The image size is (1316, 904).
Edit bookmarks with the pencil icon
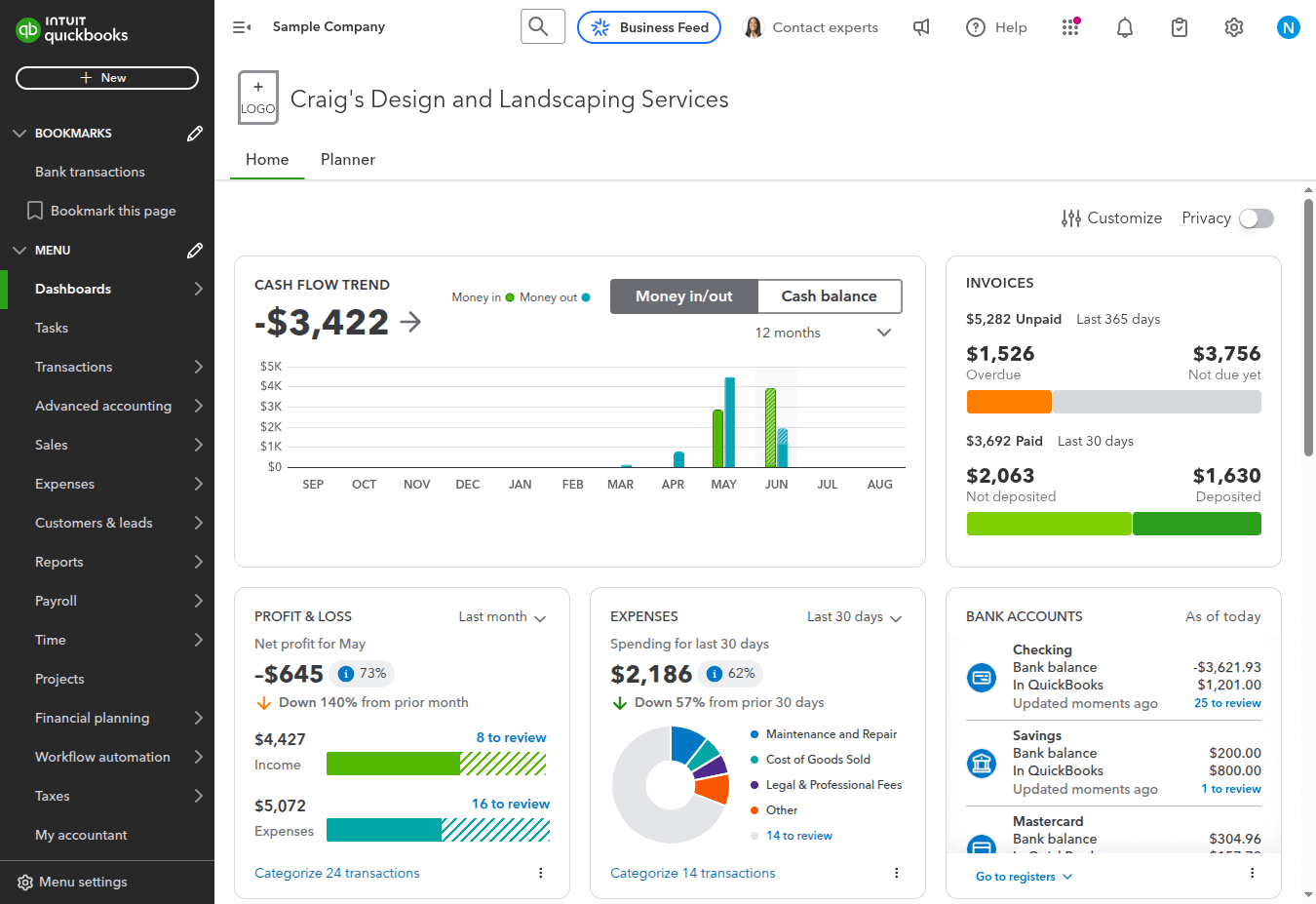click(195, 134)
